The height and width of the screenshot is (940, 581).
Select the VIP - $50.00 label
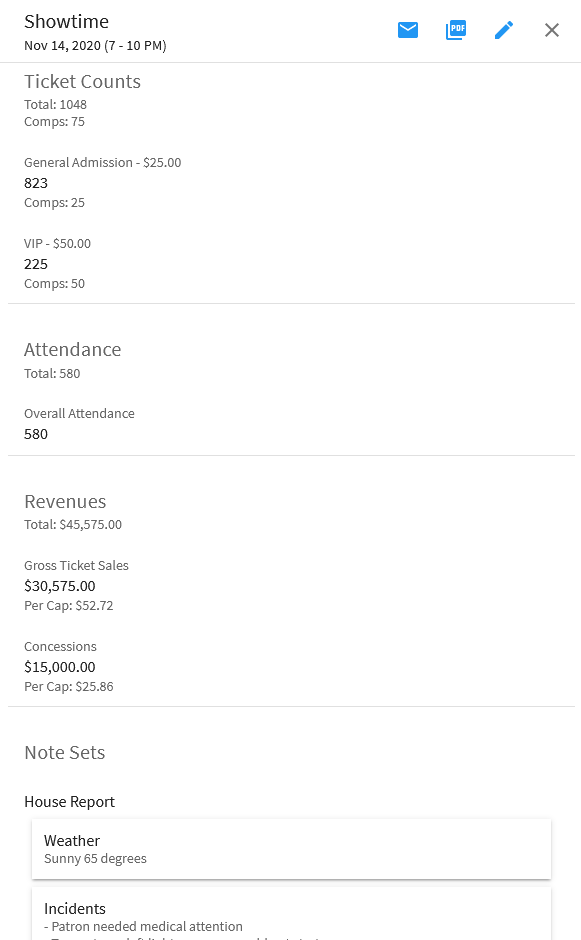pyautogui.click(x=58, y=243)
